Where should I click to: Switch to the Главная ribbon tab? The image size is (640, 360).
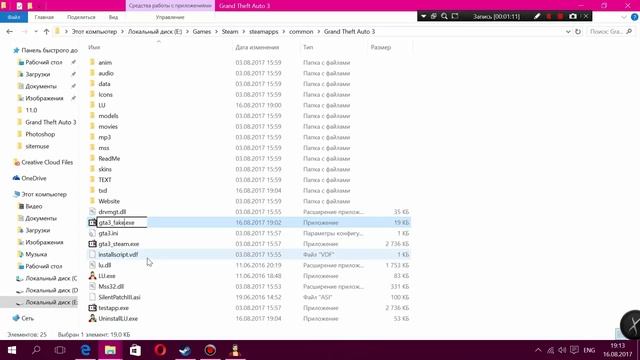44,17
